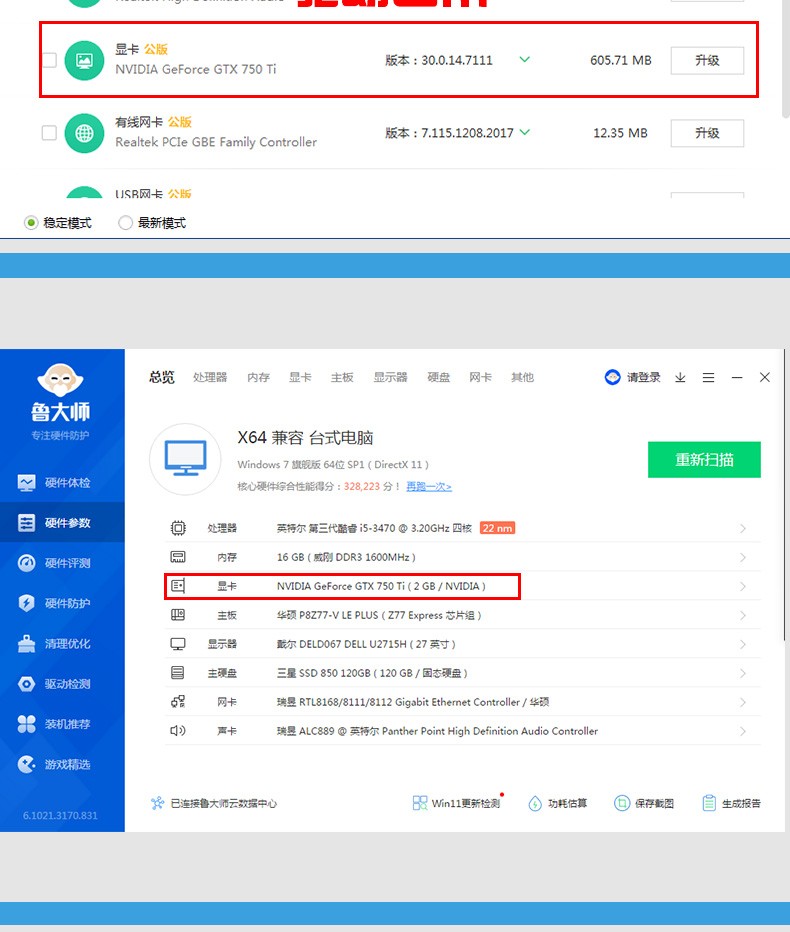Switch to the 网卡 tab
Image resolution: width=790 pixels, height=932 pixels.
tap(480, 377)
